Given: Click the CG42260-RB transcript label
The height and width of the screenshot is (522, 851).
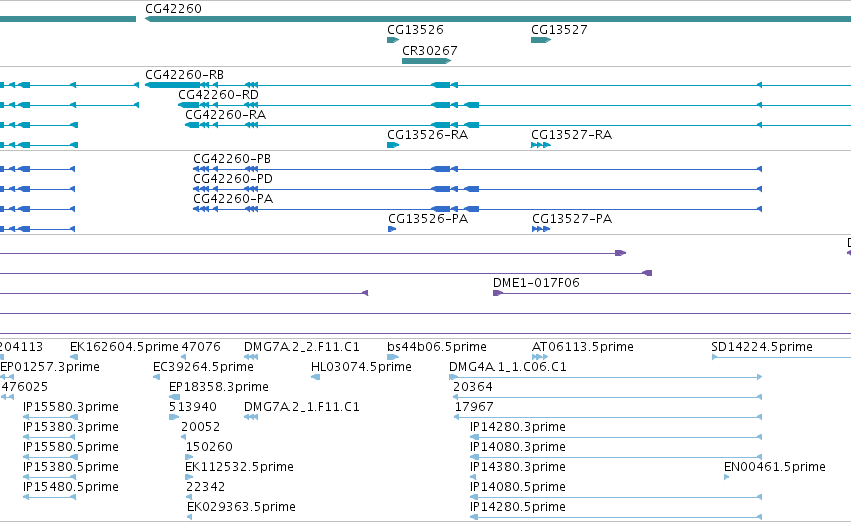Looking at the screenshot, I should click(185, 74).
